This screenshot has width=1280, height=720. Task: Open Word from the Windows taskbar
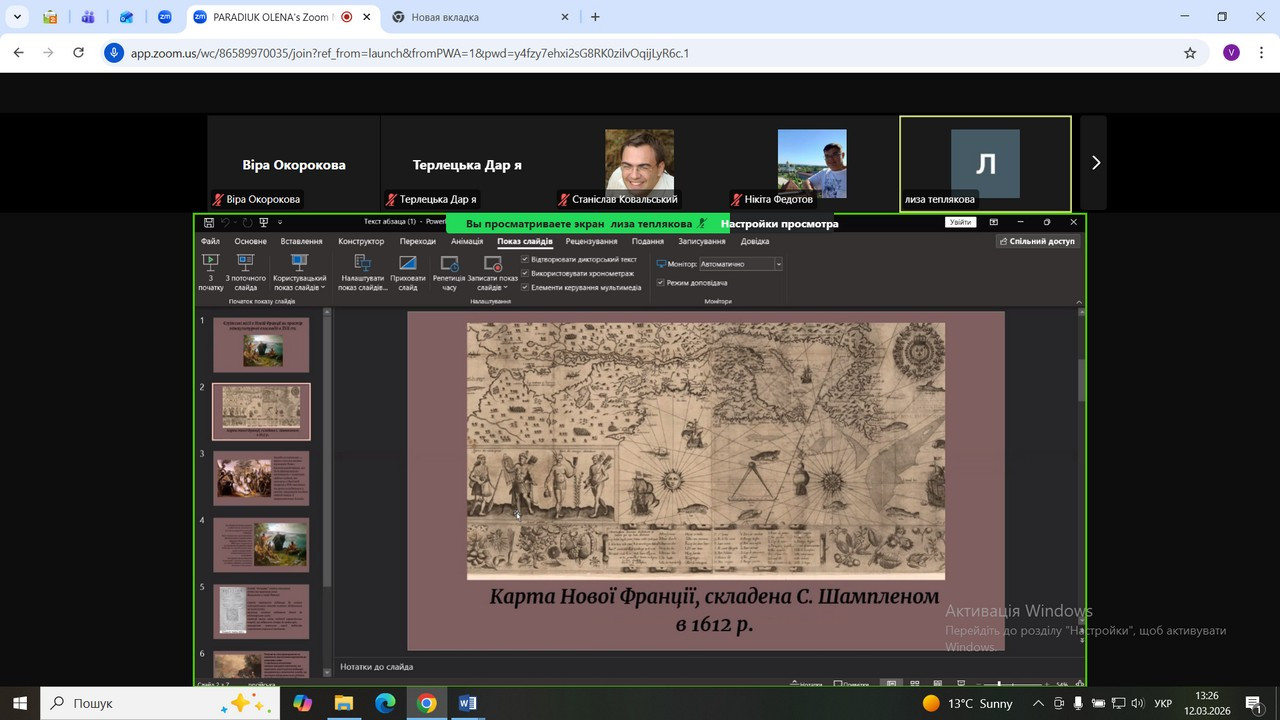click(468, 703)
